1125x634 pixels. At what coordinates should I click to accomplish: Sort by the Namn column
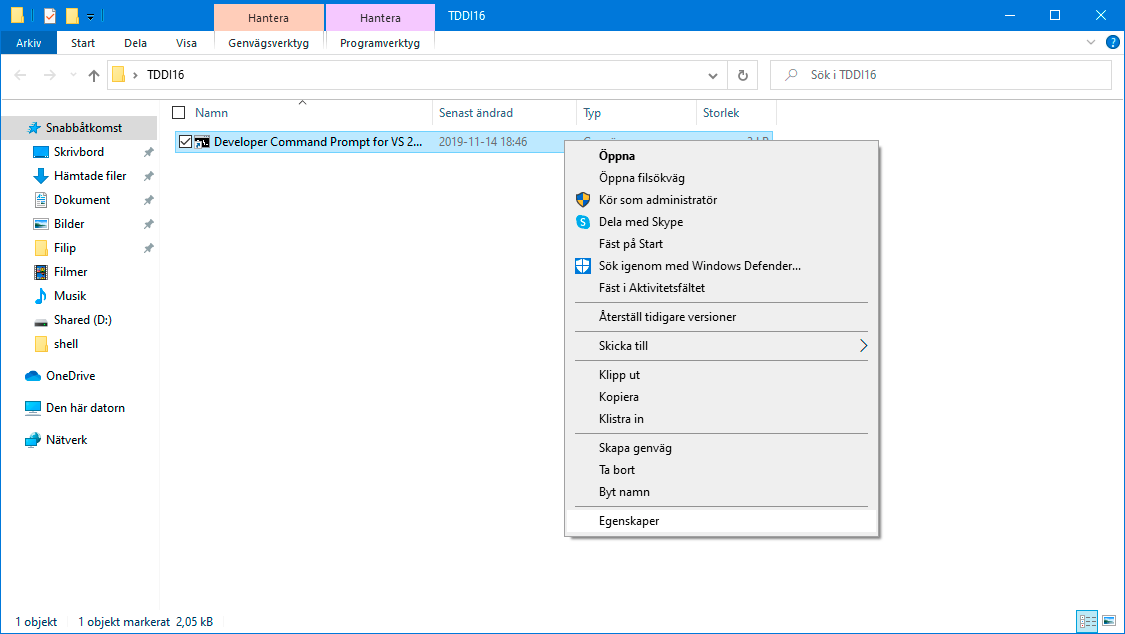tap(211, 113)
